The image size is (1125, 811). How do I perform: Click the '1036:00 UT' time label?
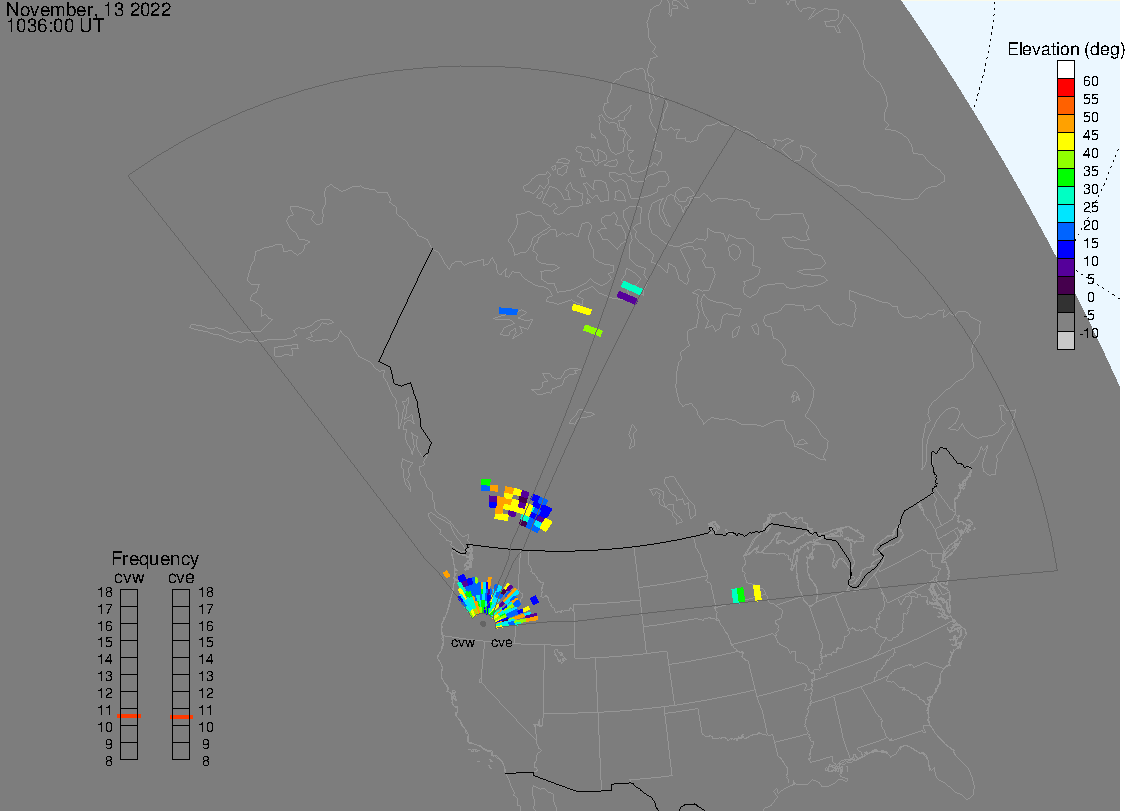(55, 26)
